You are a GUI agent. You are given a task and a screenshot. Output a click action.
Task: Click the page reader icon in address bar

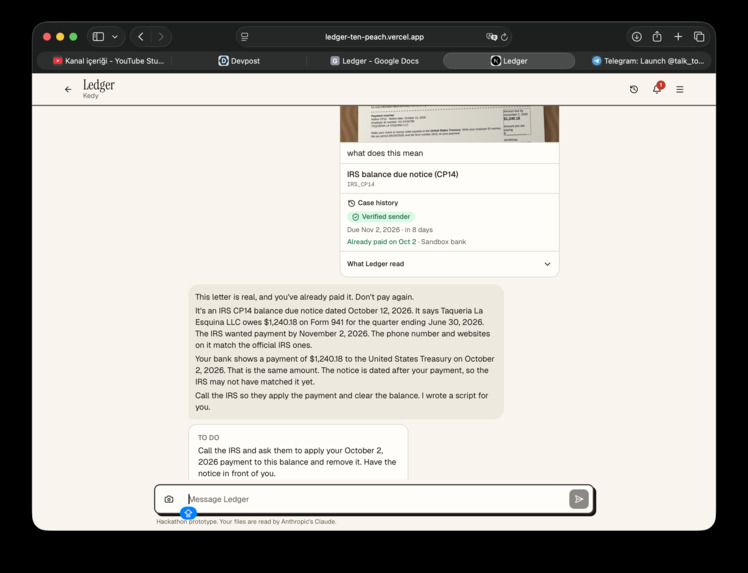245,37
